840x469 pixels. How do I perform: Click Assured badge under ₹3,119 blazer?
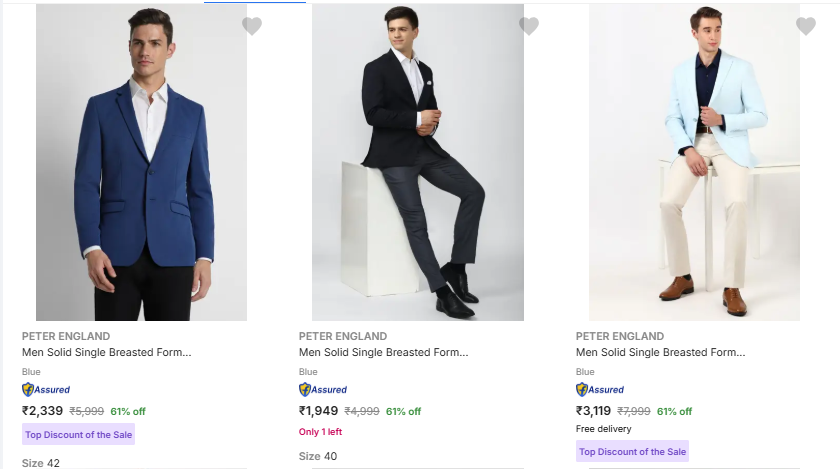[600, 390]
